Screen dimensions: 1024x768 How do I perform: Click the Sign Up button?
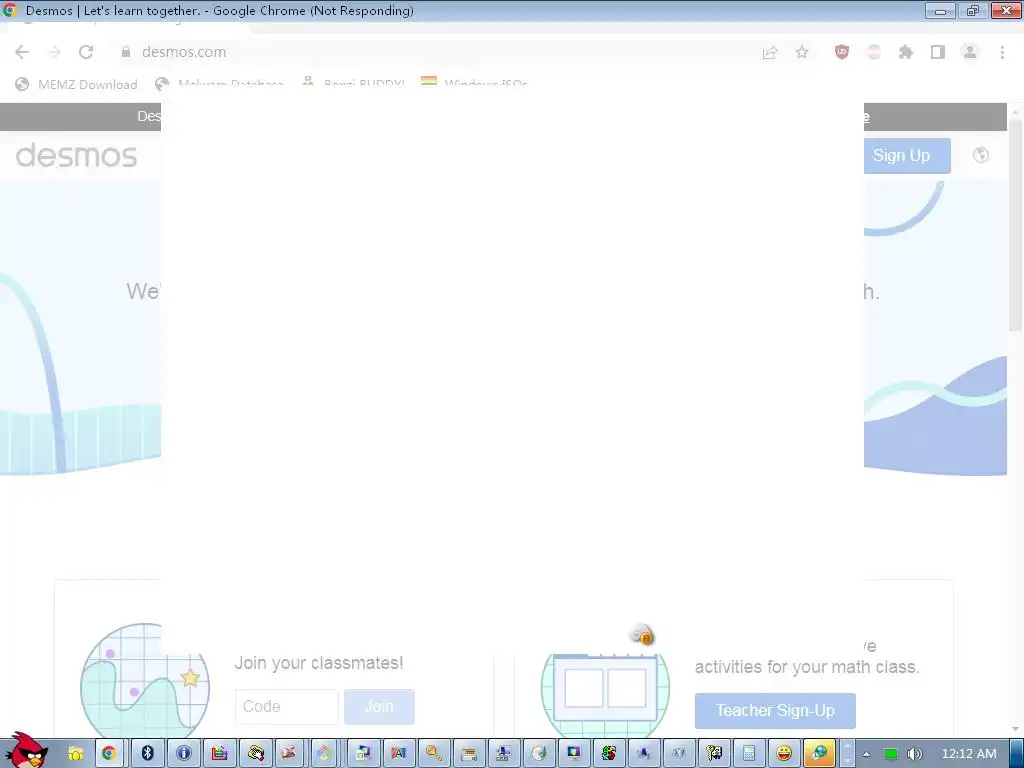(x=907, y=155)
